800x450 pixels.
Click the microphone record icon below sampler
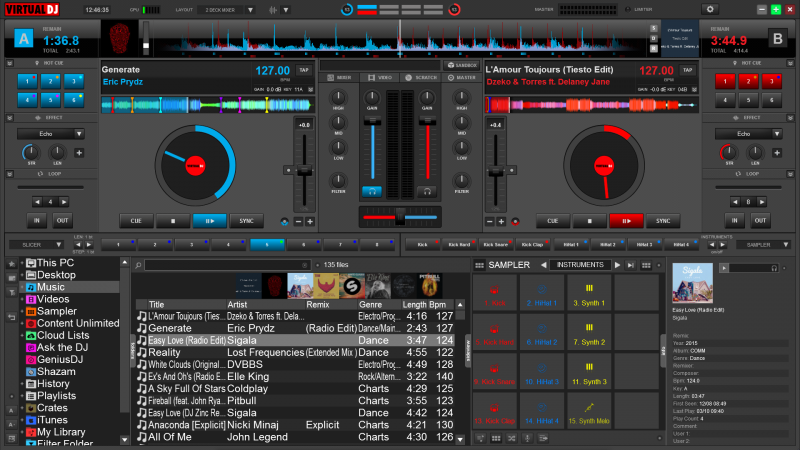coord(528,438)
